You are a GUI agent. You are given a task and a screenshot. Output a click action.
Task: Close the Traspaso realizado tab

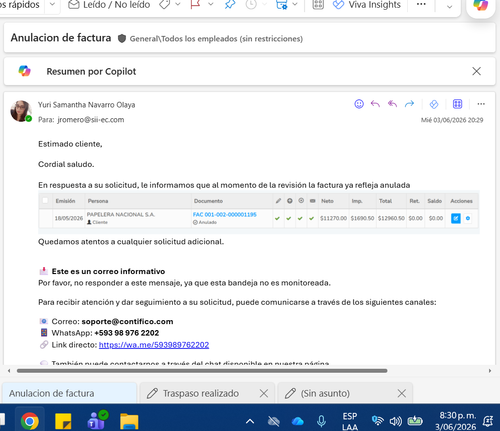pos(264,393)
